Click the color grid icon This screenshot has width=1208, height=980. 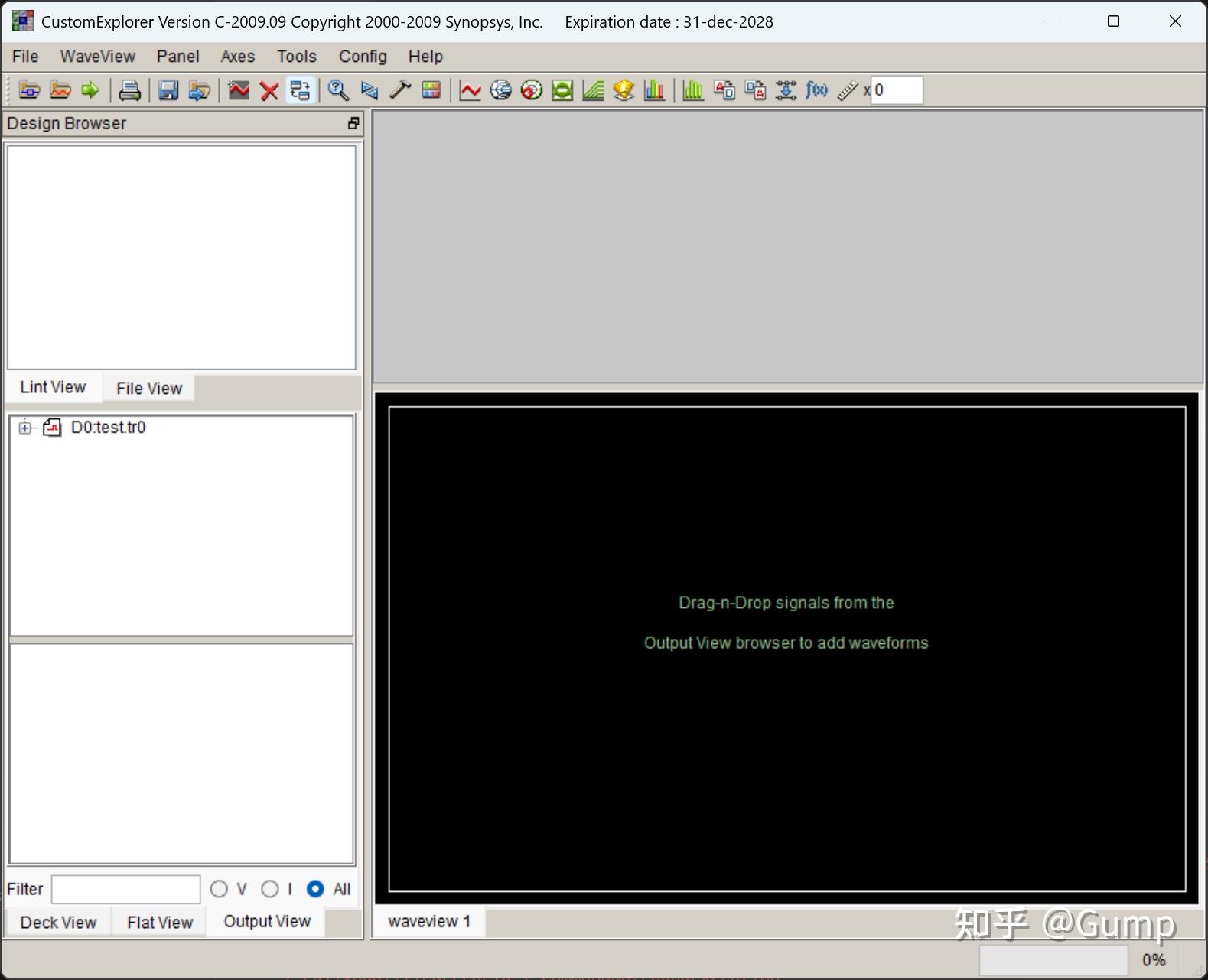click(x=431, y=90)
